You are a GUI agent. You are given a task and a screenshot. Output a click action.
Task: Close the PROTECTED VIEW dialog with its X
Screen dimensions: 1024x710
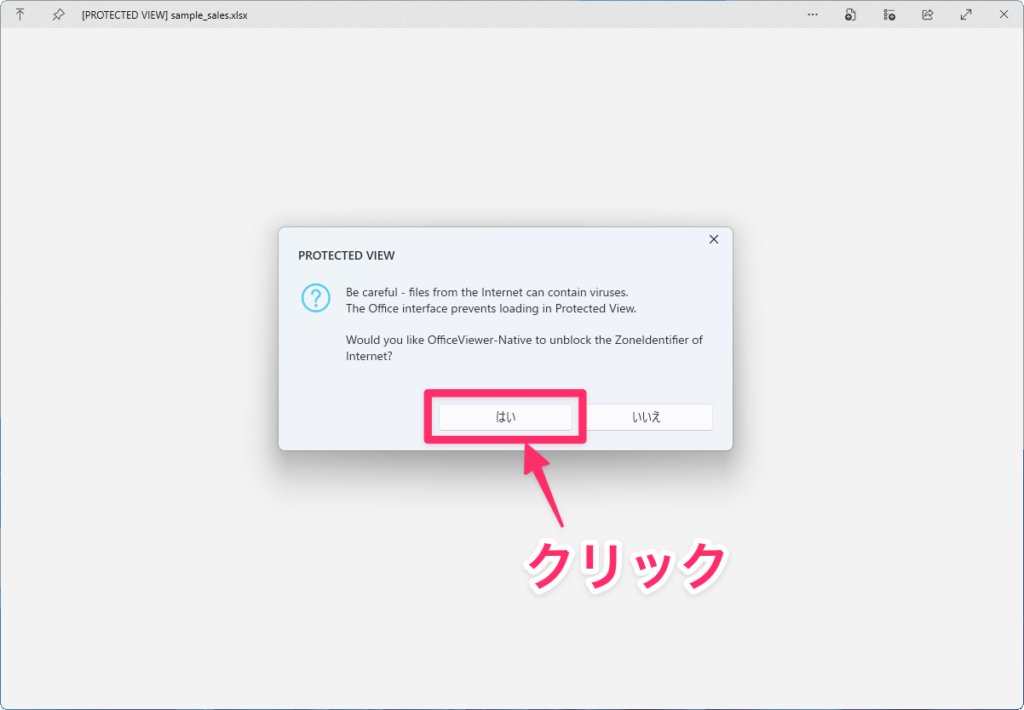(713, 240)
